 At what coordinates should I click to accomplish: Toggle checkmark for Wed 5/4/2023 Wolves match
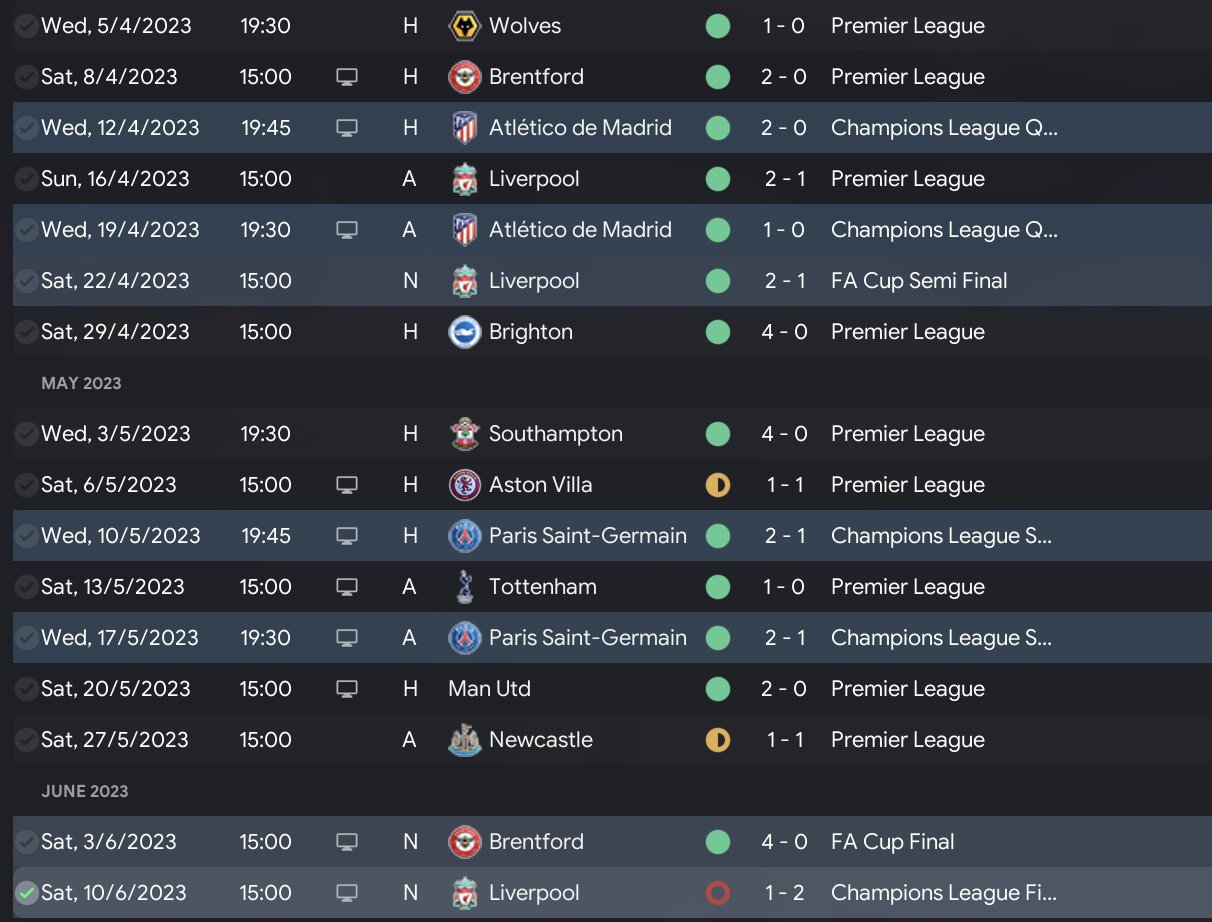click(x=27, y=26)
